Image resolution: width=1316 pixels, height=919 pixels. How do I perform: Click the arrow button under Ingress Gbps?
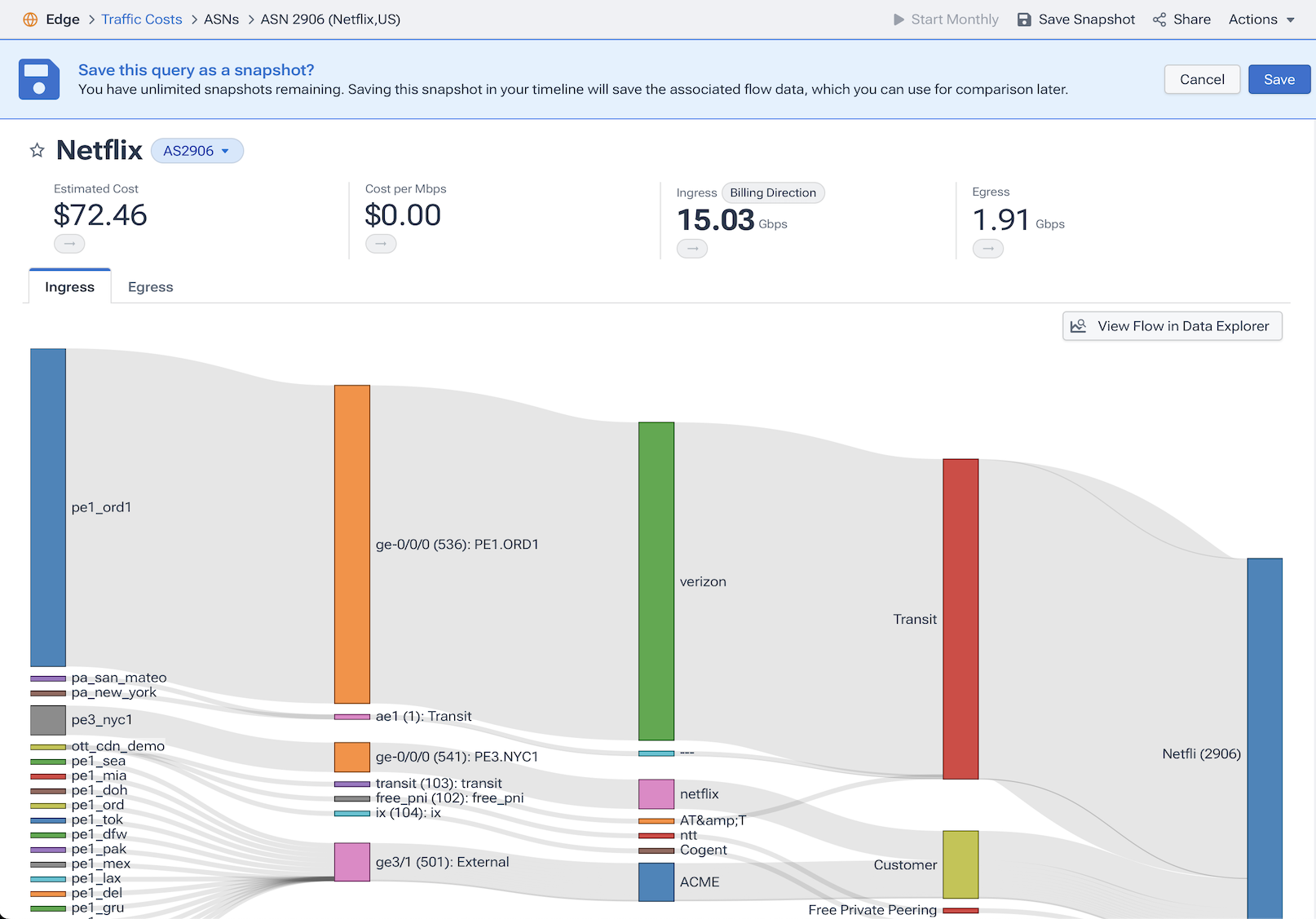[692, 249]
